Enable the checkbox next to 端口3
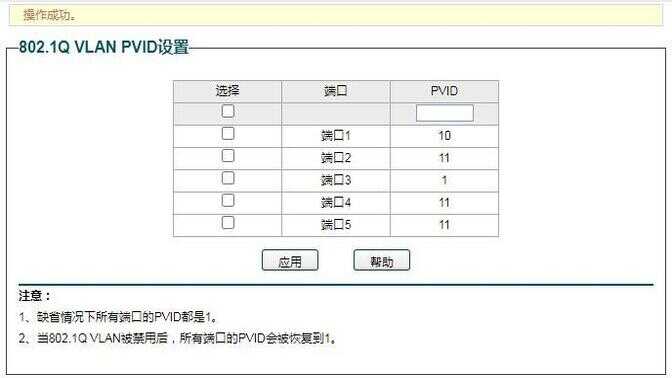The image size is (672, 378). click(x=228, y=178)
